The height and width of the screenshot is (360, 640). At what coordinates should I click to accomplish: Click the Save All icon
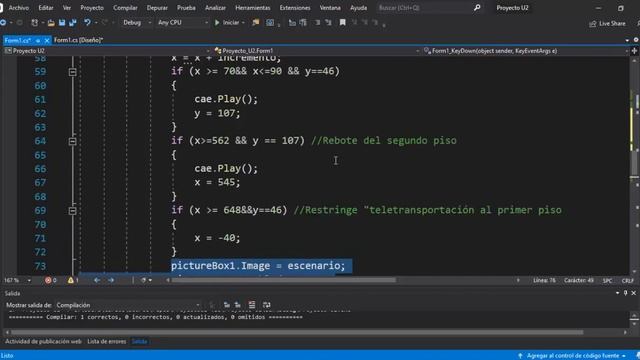(x=73, y=23)
